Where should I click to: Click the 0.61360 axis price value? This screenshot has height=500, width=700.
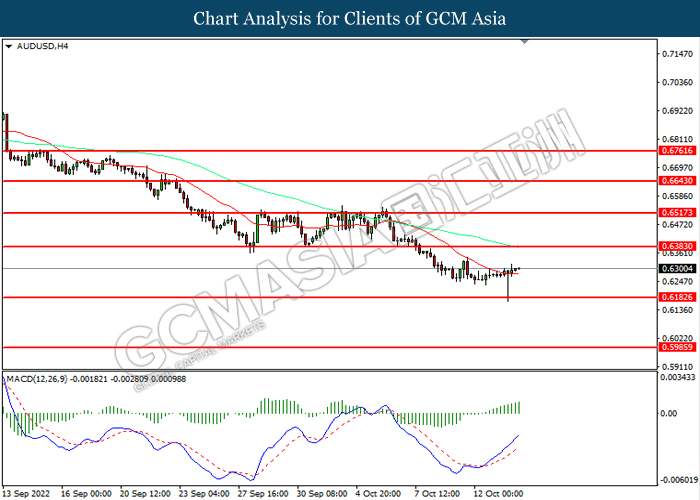point(677,310)
